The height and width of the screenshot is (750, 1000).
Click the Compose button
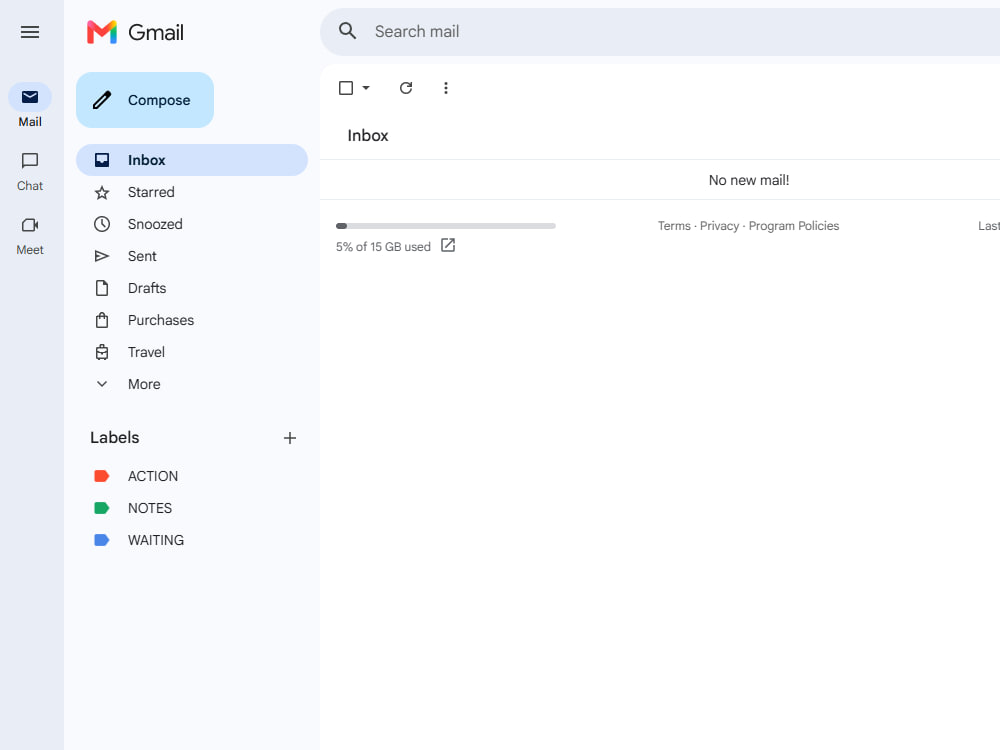point(145,100)
